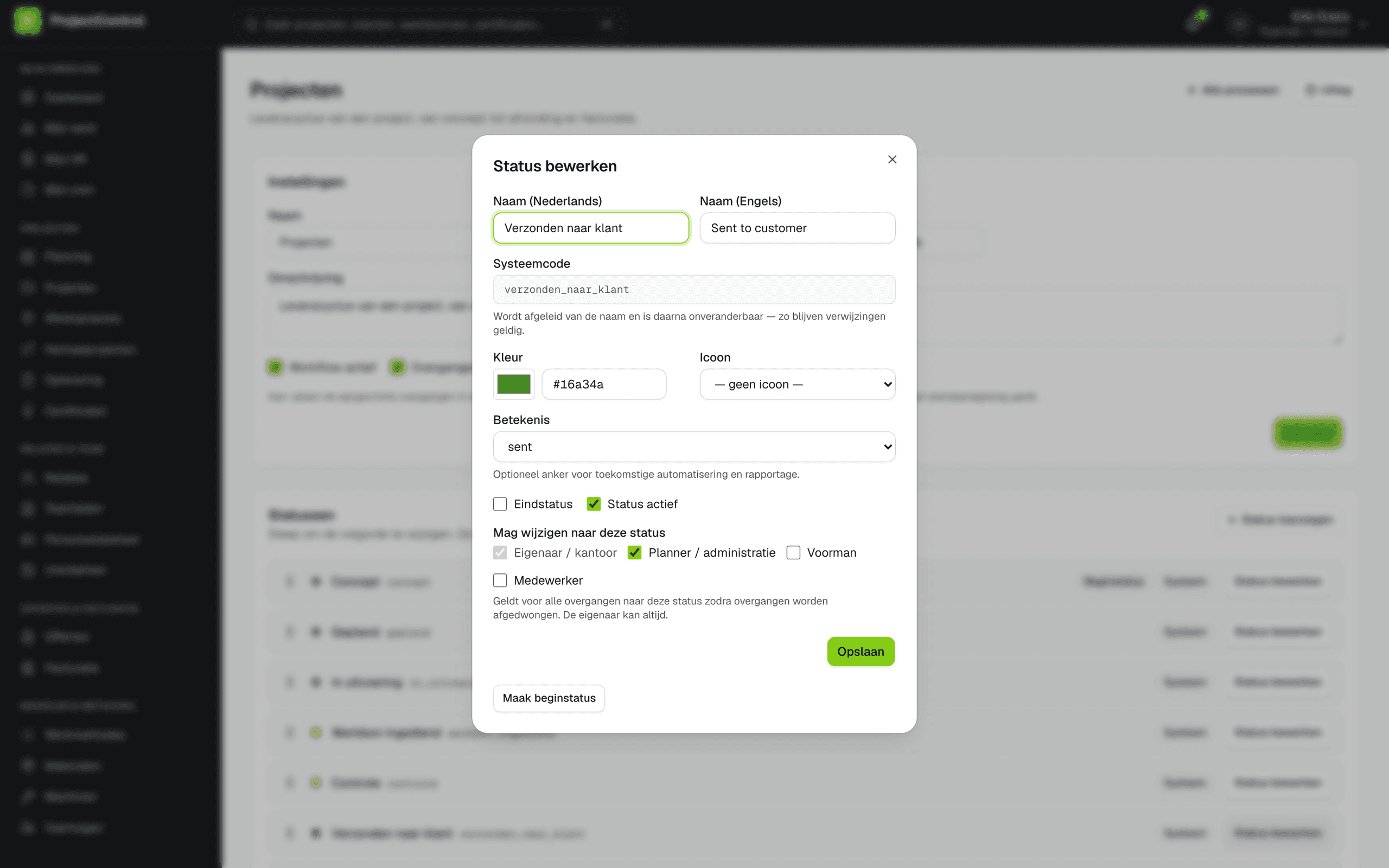Screen dimensions: 1389x868
Task: Open the Betekenis dropdown showing sent
Action: pos(694,446)
